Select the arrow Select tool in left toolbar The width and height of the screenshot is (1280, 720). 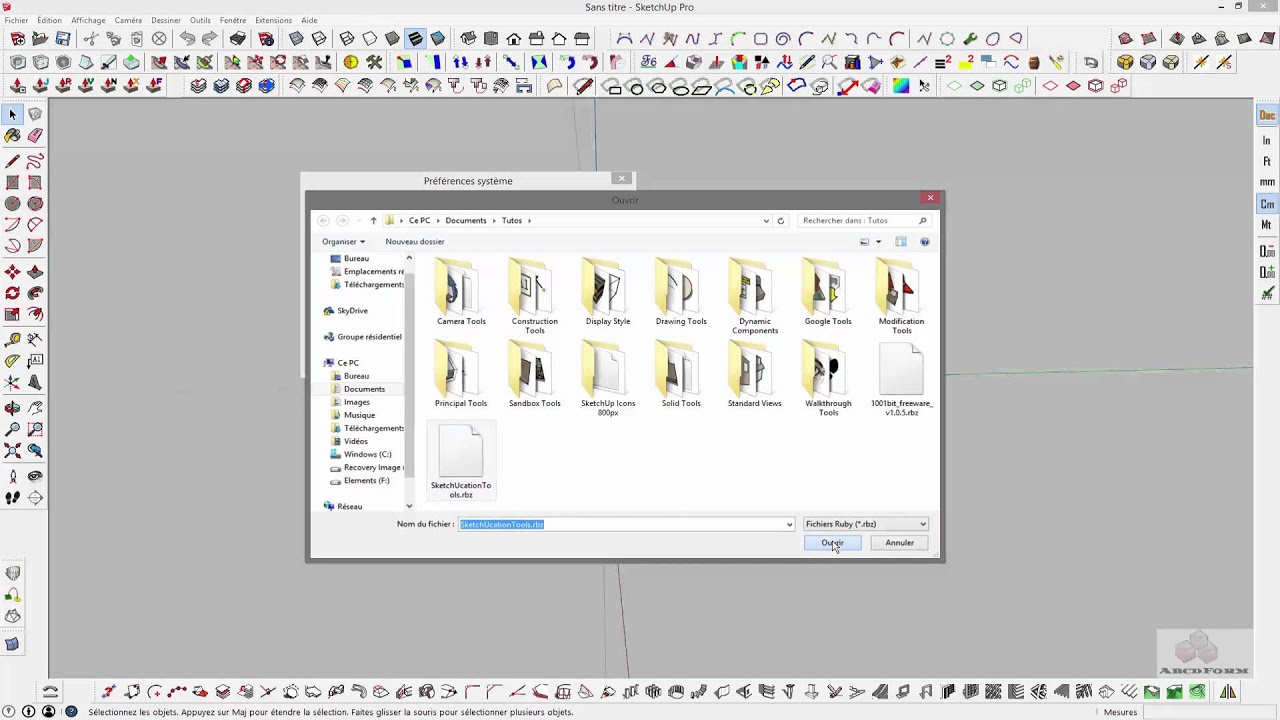[13, 115]
